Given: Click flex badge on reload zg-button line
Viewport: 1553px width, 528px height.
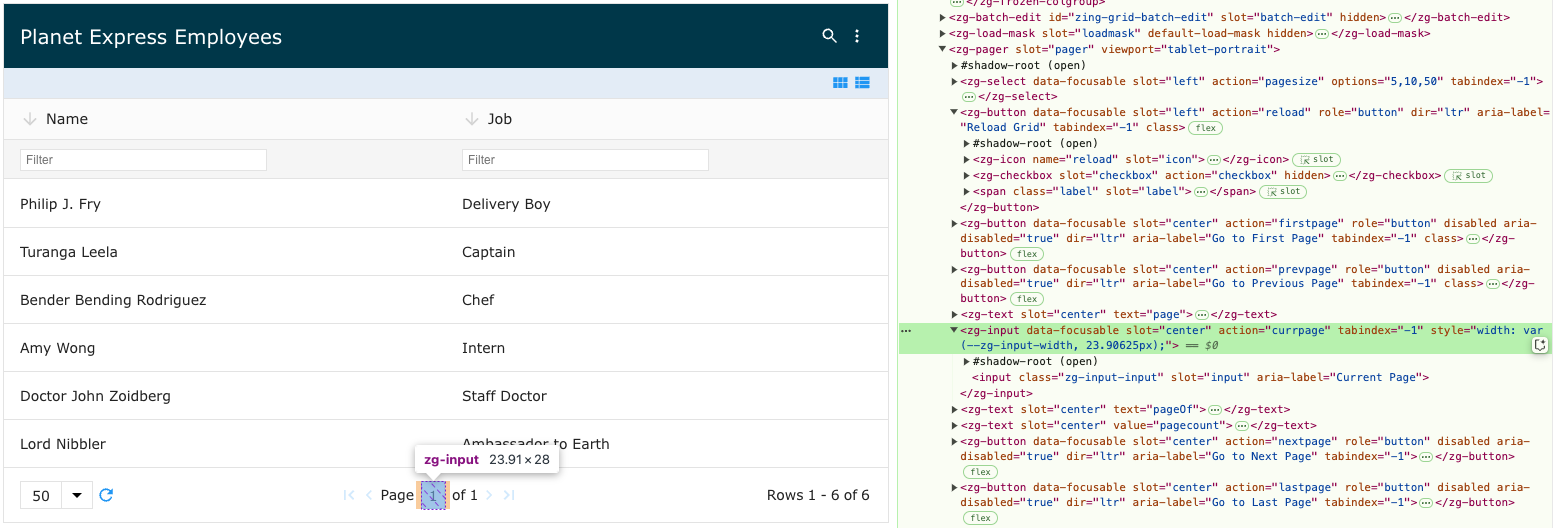Looking at the screenshot, I should click(x=1205, y=128).
